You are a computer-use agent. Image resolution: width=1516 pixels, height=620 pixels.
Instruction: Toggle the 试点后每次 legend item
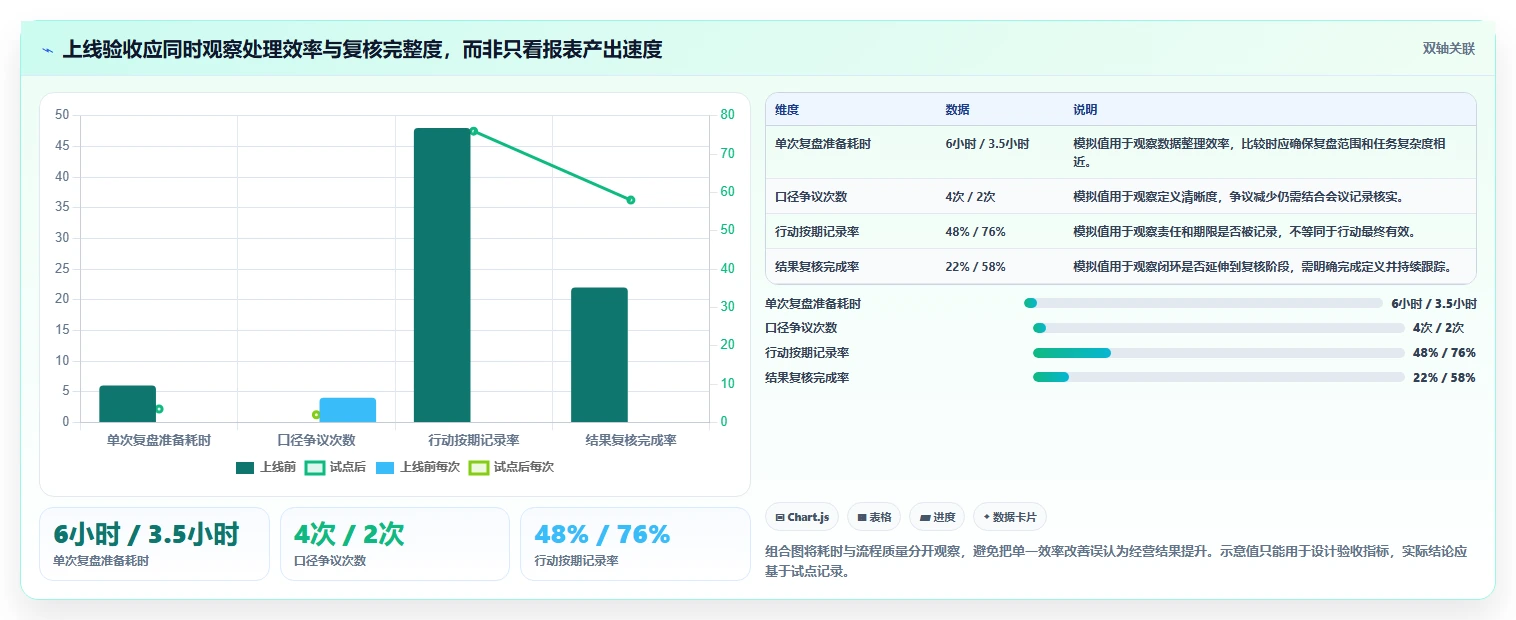coord(511,467)
